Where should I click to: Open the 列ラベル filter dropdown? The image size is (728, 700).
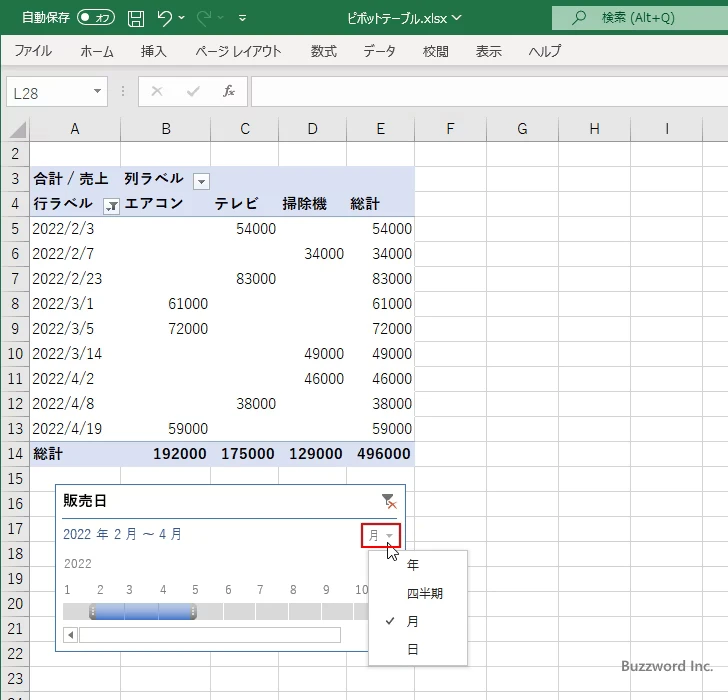(202, 181)
